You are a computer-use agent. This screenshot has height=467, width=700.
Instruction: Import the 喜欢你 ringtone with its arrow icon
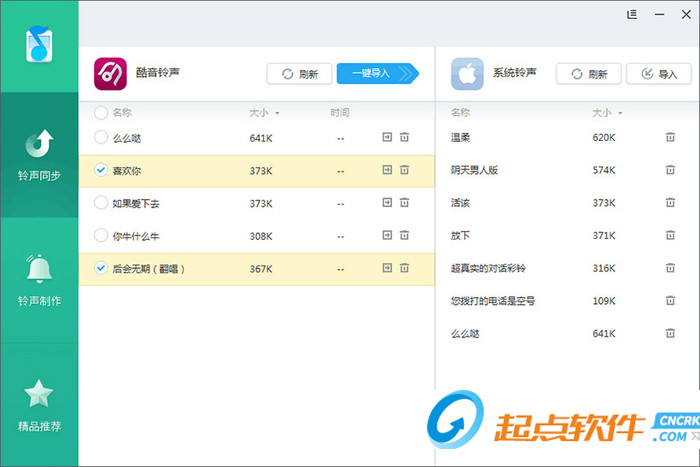coord(387,170)
